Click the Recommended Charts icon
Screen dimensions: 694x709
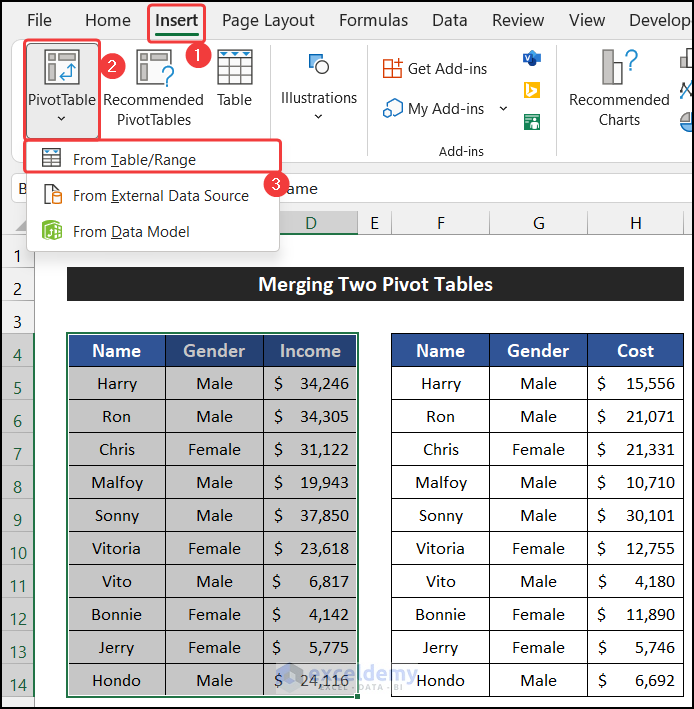619,70
